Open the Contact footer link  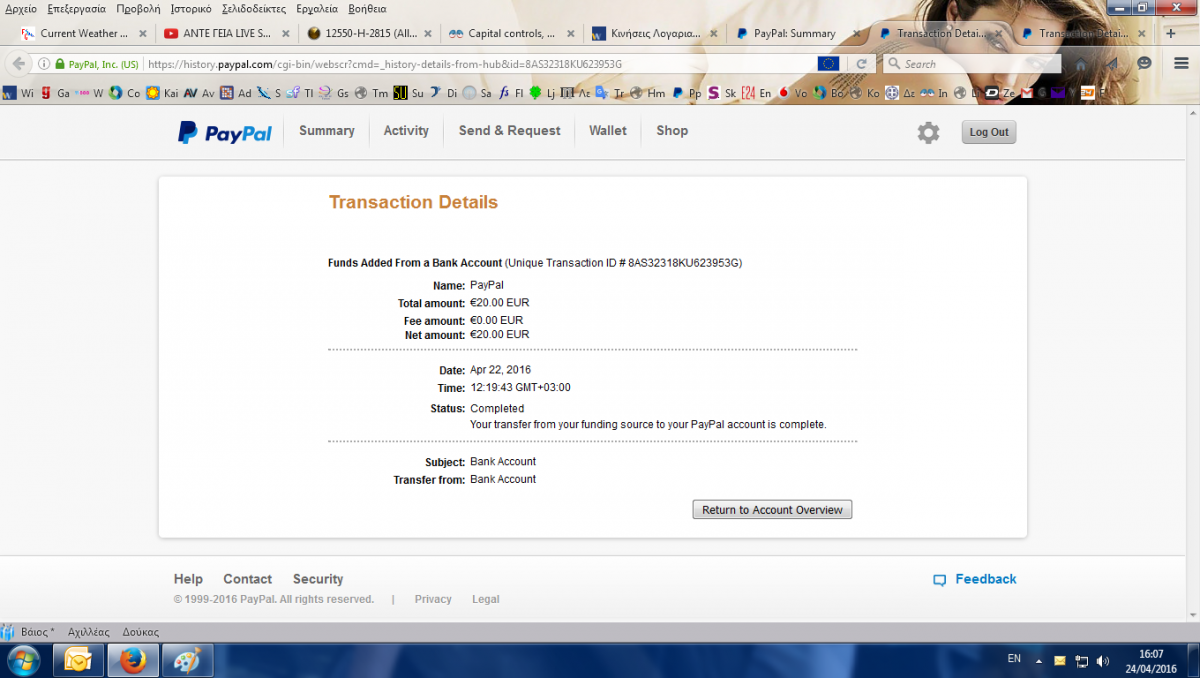(247, 579)
